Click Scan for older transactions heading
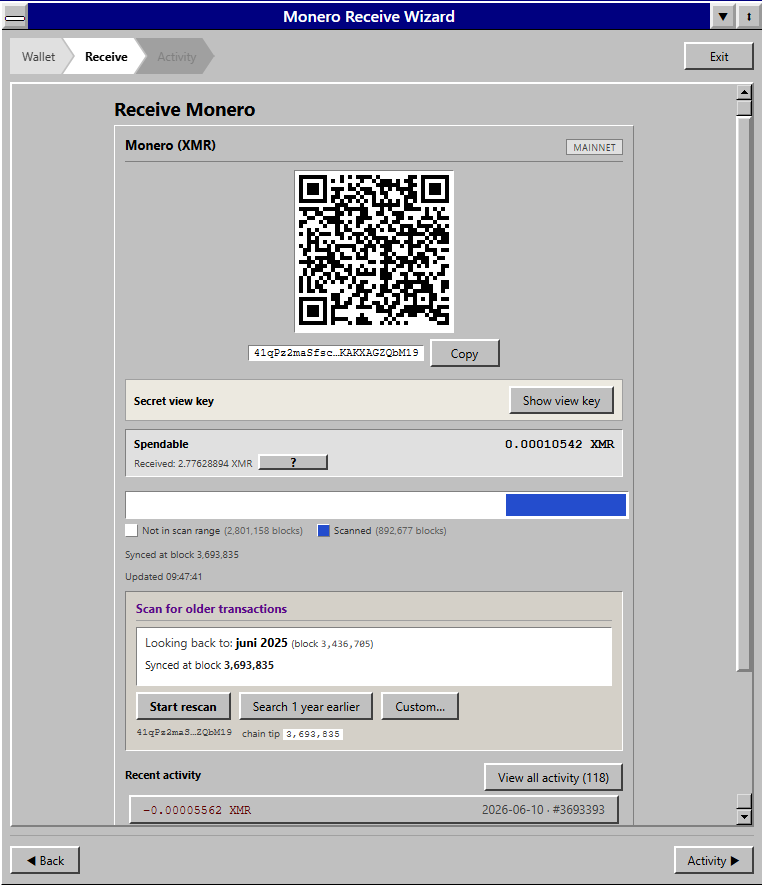The width and height of the screenshot is (762, 885). [x=211, y=608]
